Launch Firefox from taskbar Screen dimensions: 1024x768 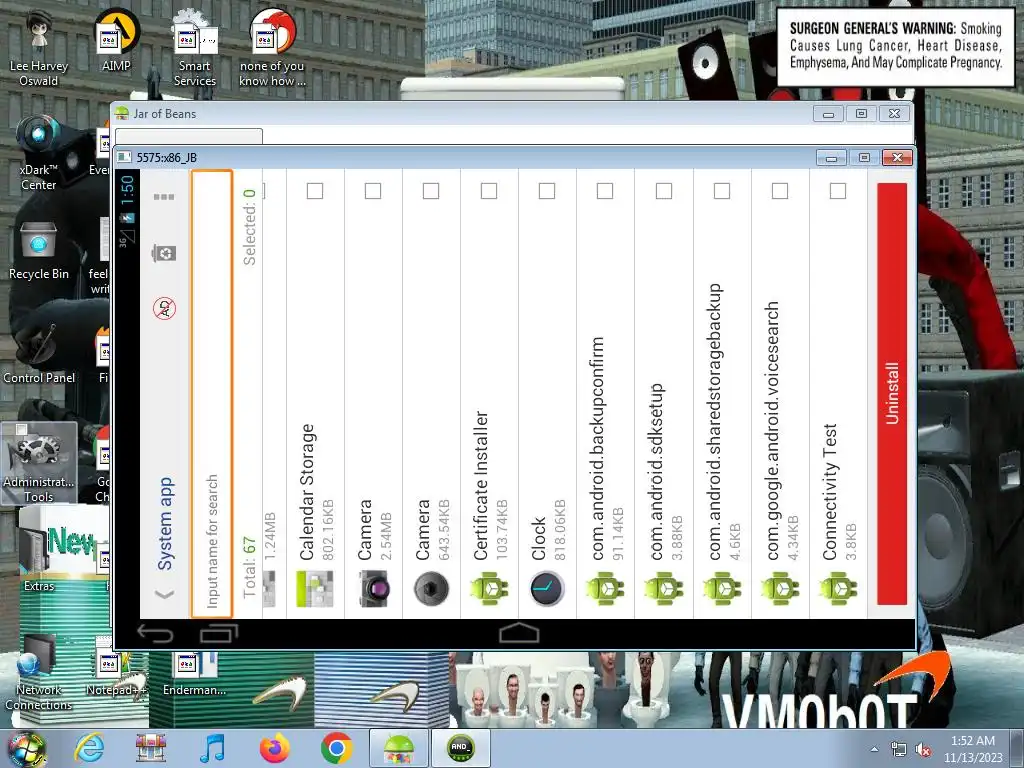275,748
